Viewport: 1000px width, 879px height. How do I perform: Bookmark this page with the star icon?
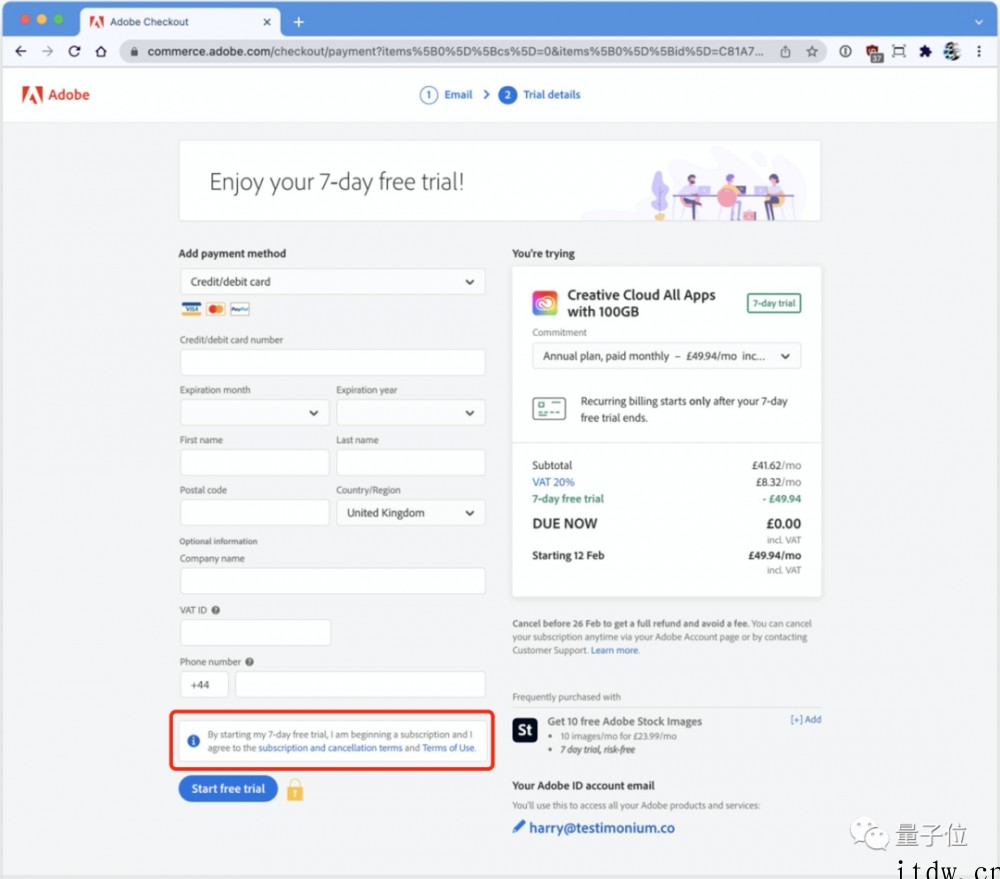(x=811, y=52)
